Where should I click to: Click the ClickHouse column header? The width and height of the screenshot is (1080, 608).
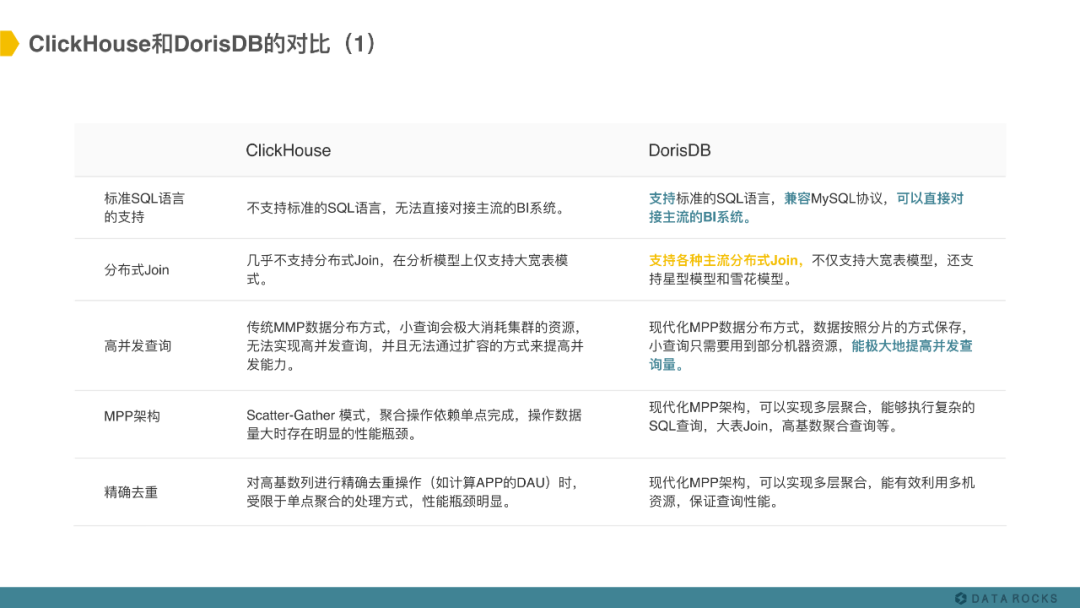tap(289, 150)
